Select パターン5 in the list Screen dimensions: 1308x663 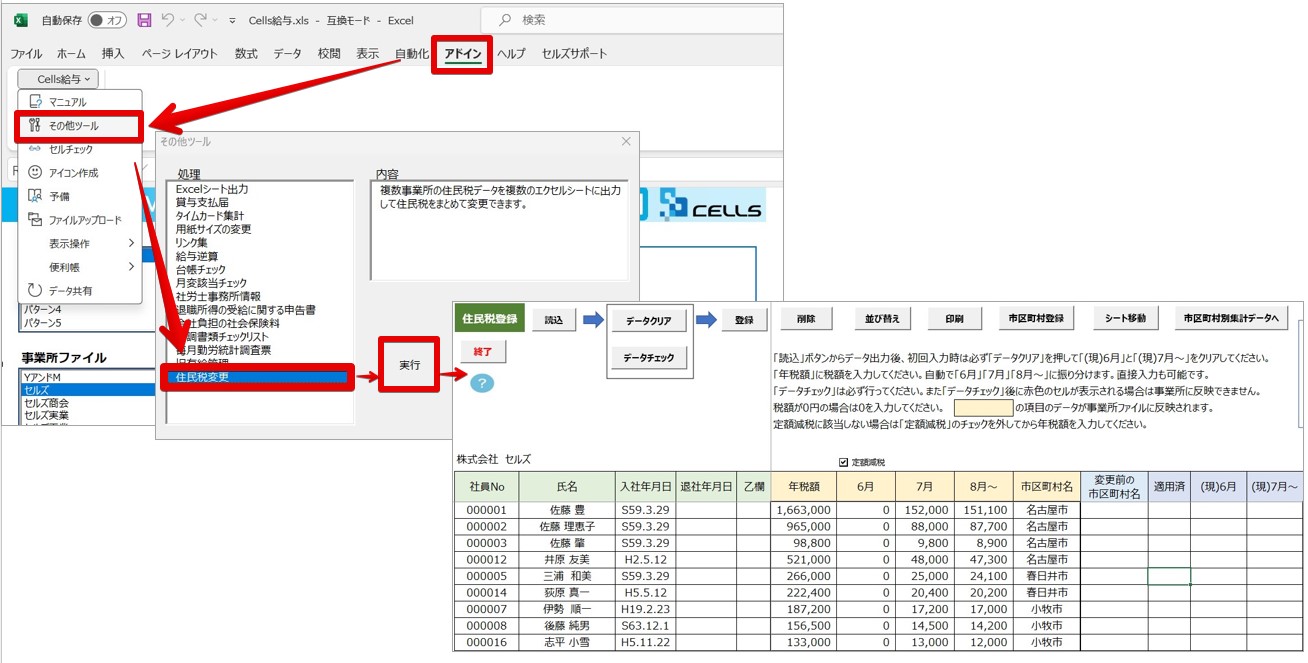(42, 323)
